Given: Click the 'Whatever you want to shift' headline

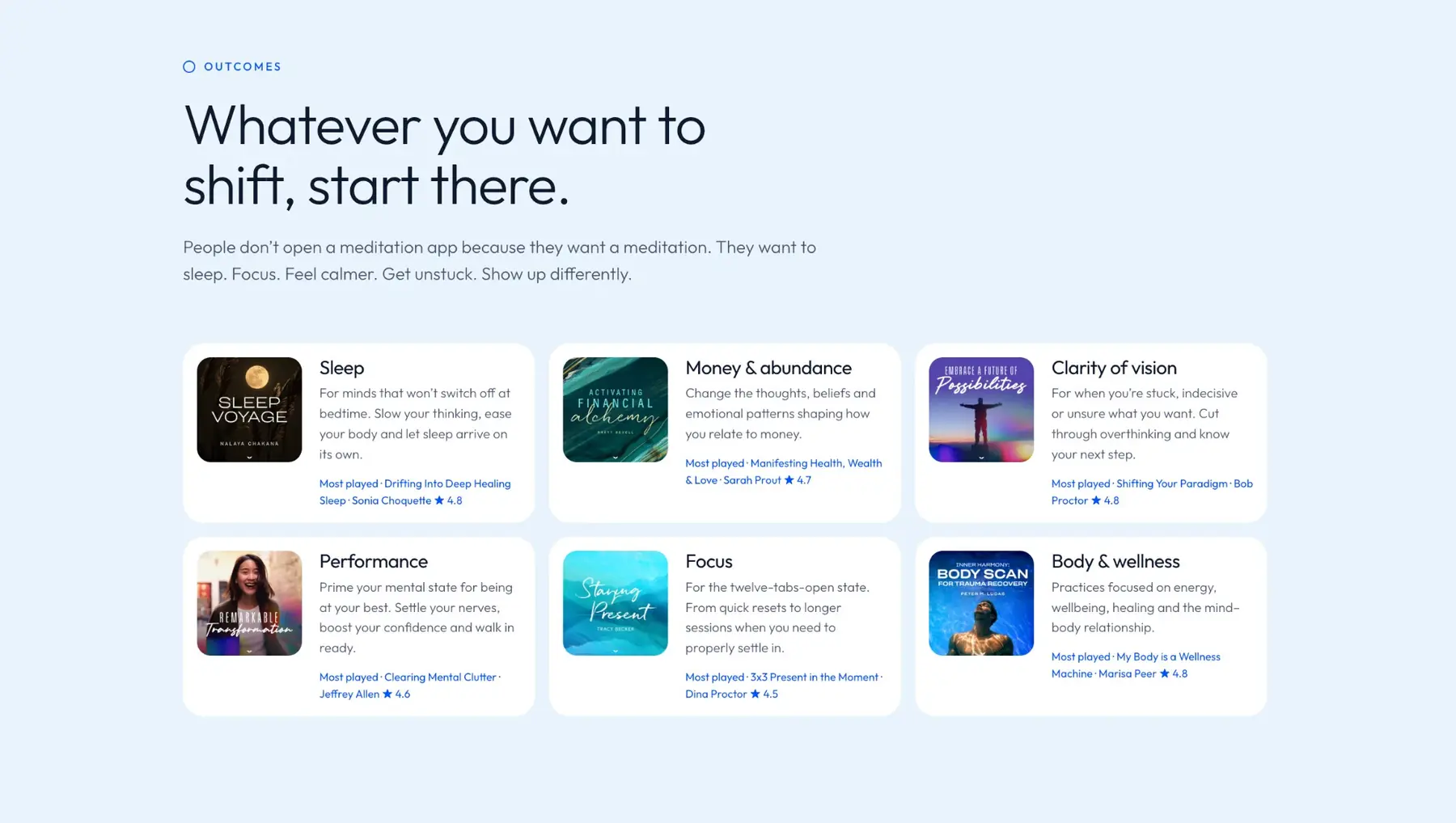Looking at the screenshot, I should [x=444, y=154].
